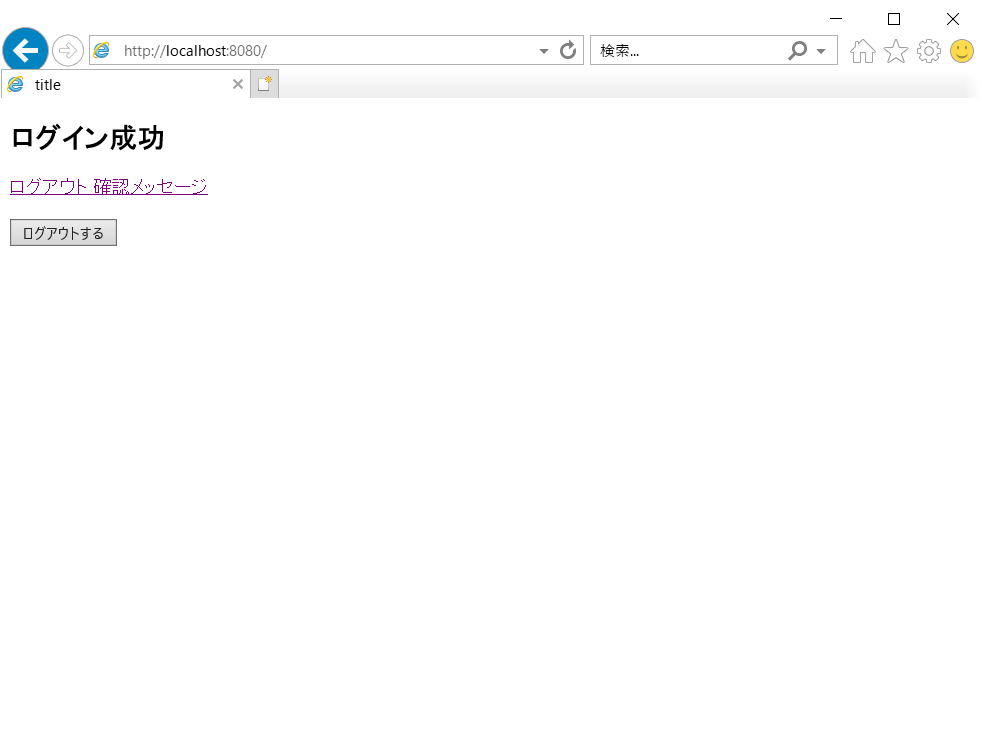Select the 'title' tab

pyautogui.click(x=125, y=84)
